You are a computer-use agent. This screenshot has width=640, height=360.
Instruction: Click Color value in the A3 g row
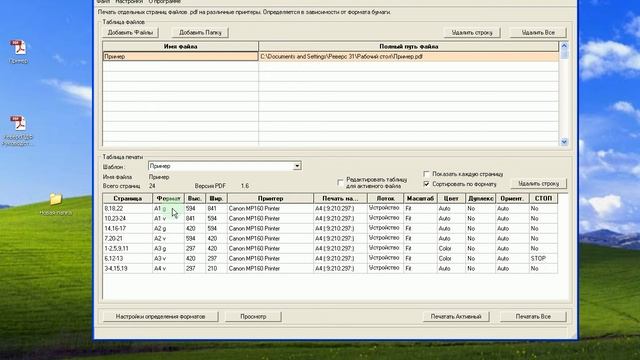click(451, 249)
